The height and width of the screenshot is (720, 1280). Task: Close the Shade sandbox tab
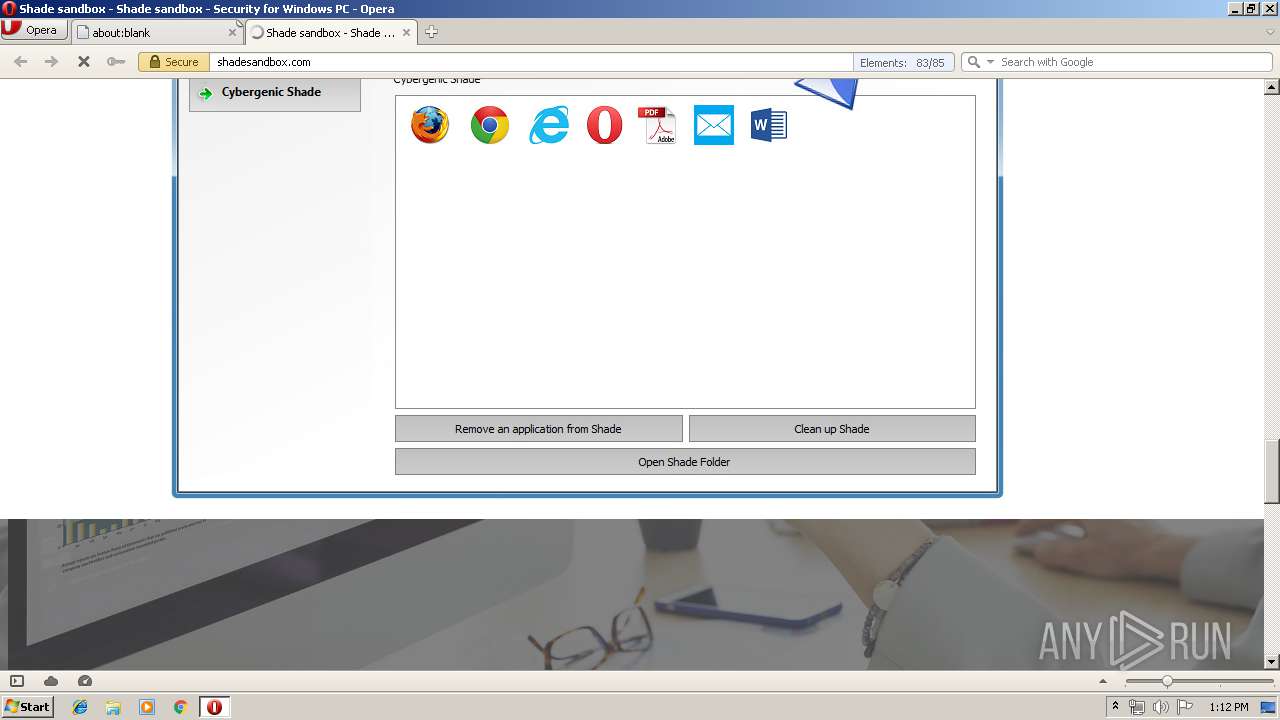[407, 32]
